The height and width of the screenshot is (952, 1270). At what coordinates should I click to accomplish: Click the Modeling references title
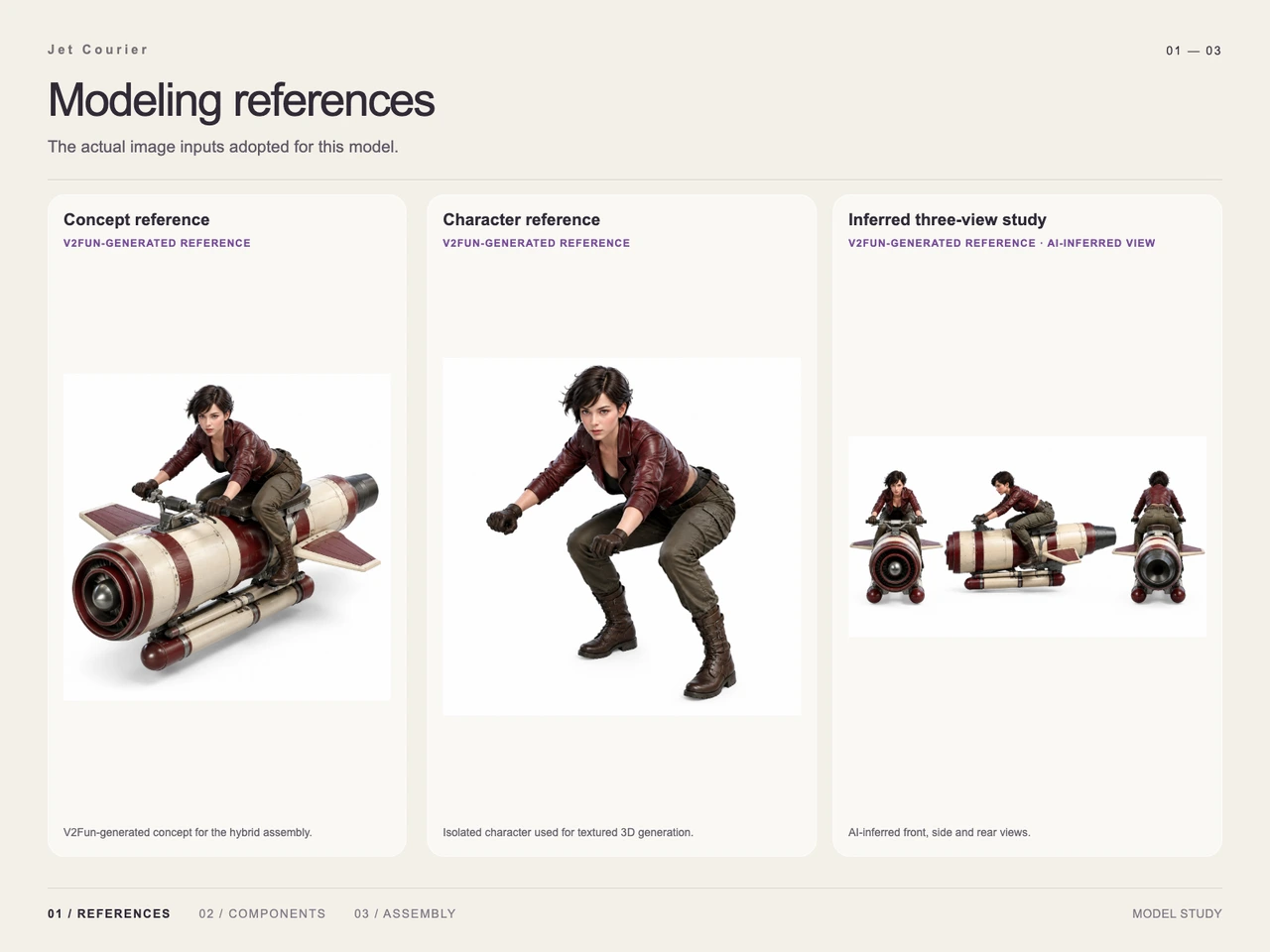tap(241, 100)
